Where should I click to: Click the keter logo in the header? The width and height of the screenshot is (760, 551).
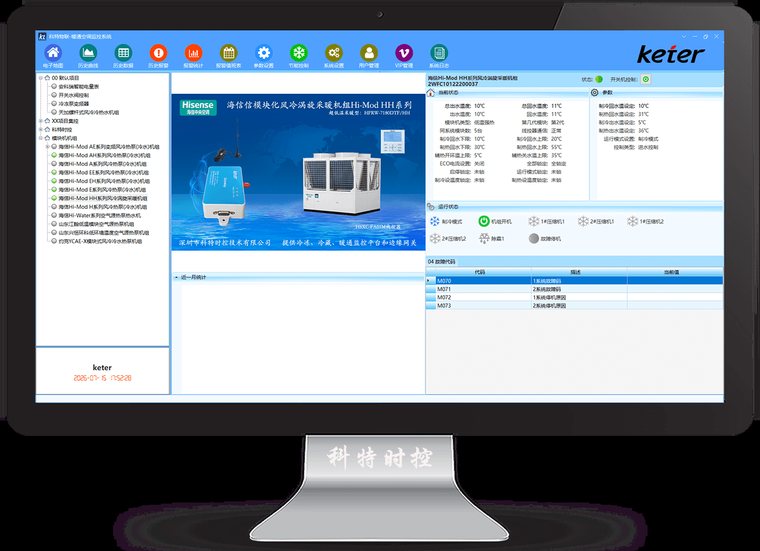(670, 54)
